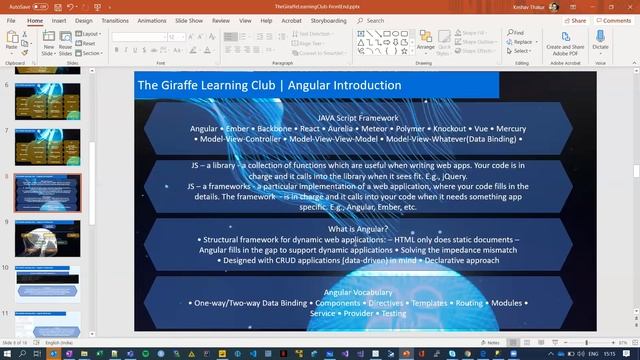Select slide 6 thumbnail
The image size is (640, 360).
[47, 102]
